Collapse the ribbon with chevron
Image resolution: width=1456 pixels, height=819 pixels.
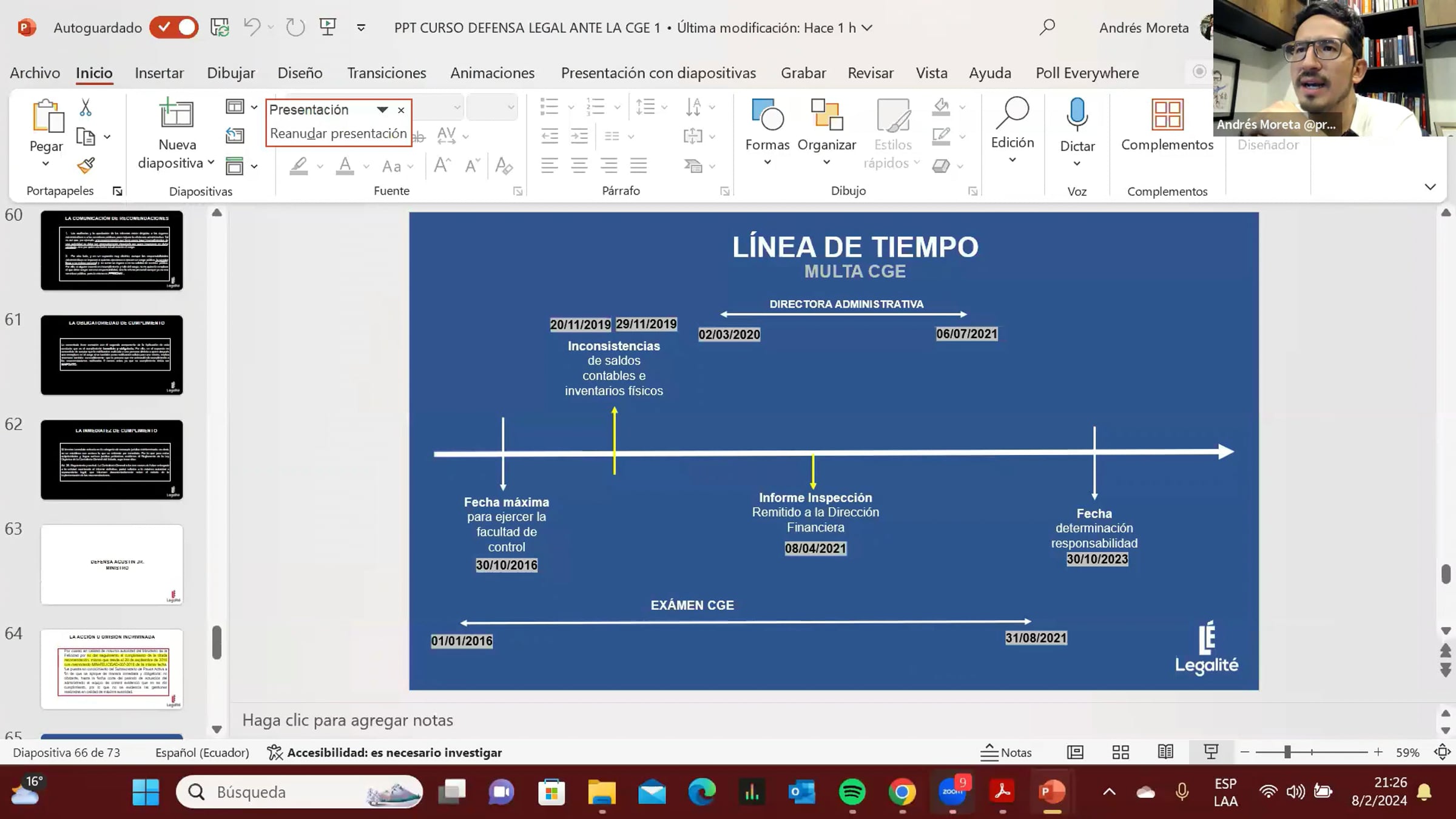(x=1430, y=187)
